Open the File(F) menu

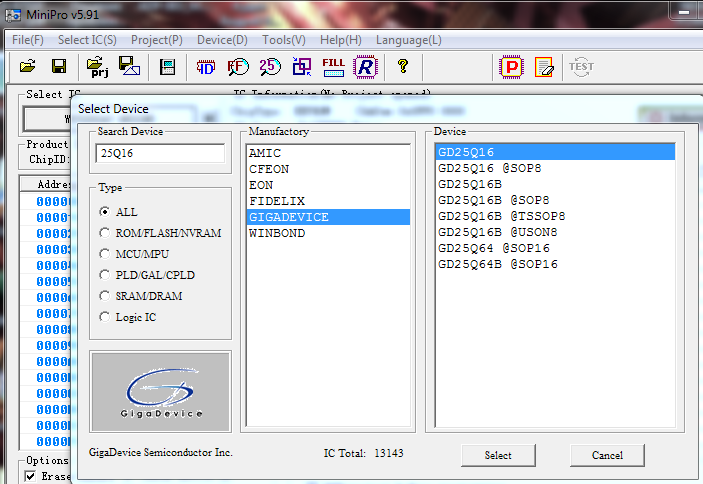click(x=28, y=40)
